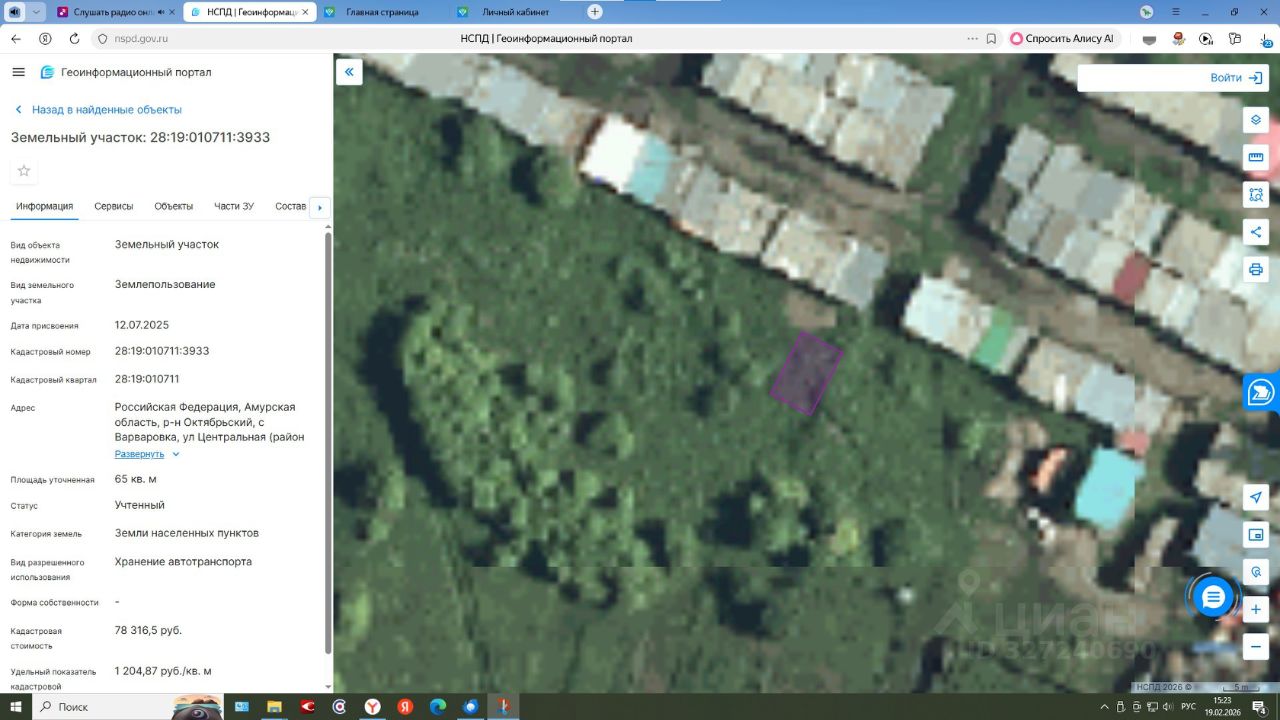The width and height of the screenshot is (1280, 720).
Task: Open File Explorer from the taskbar
Action: point(274,707)
